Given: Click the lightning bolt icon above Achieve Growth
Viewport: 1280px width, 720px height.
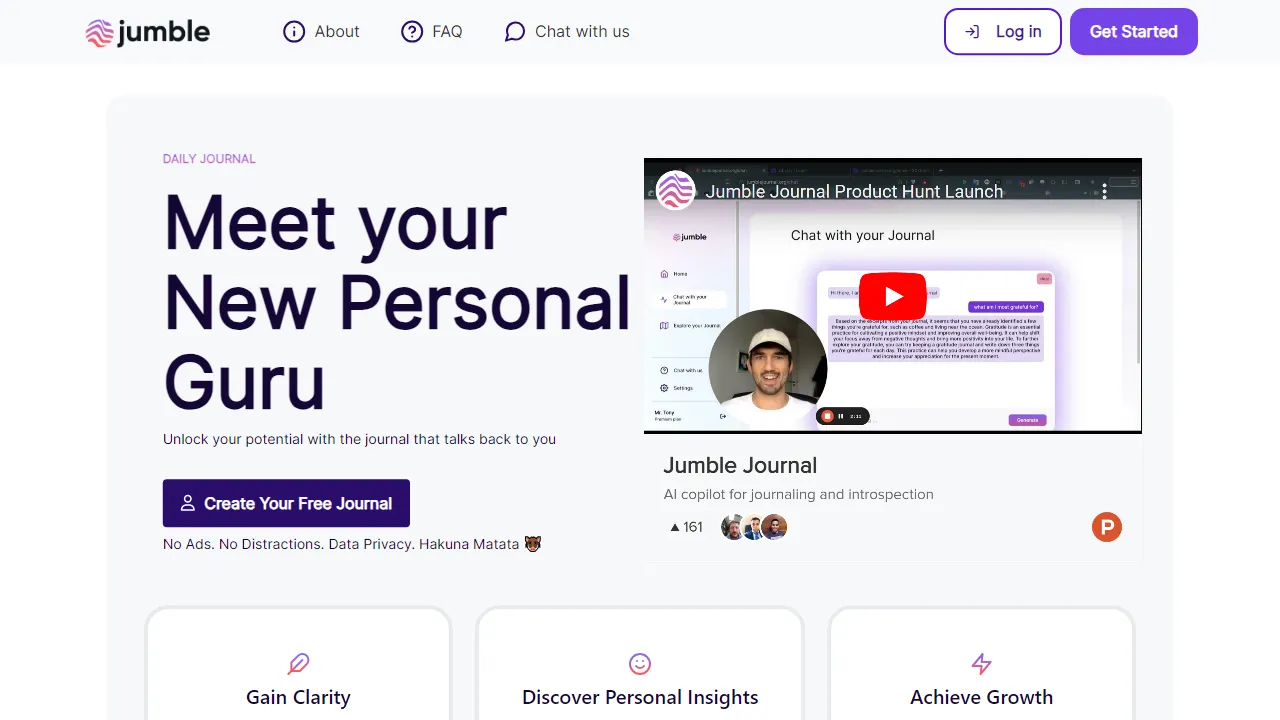Looking at the screenshot, I should [x=982, y=663].
